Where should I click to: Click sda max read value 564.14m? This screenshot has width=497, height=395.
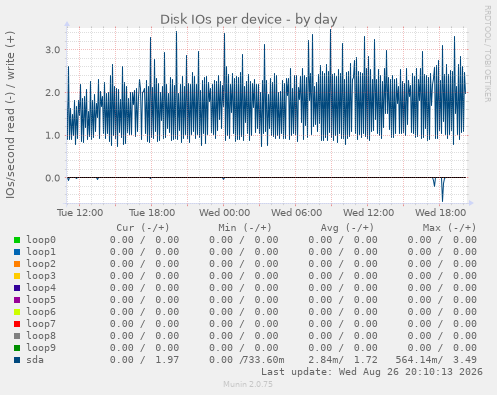pos(416,360)
